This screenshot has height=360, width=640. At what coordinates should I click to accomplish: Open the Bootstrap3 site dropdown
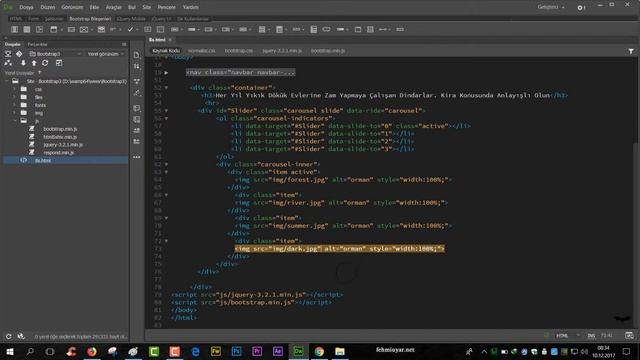click(x=56, y=54)
